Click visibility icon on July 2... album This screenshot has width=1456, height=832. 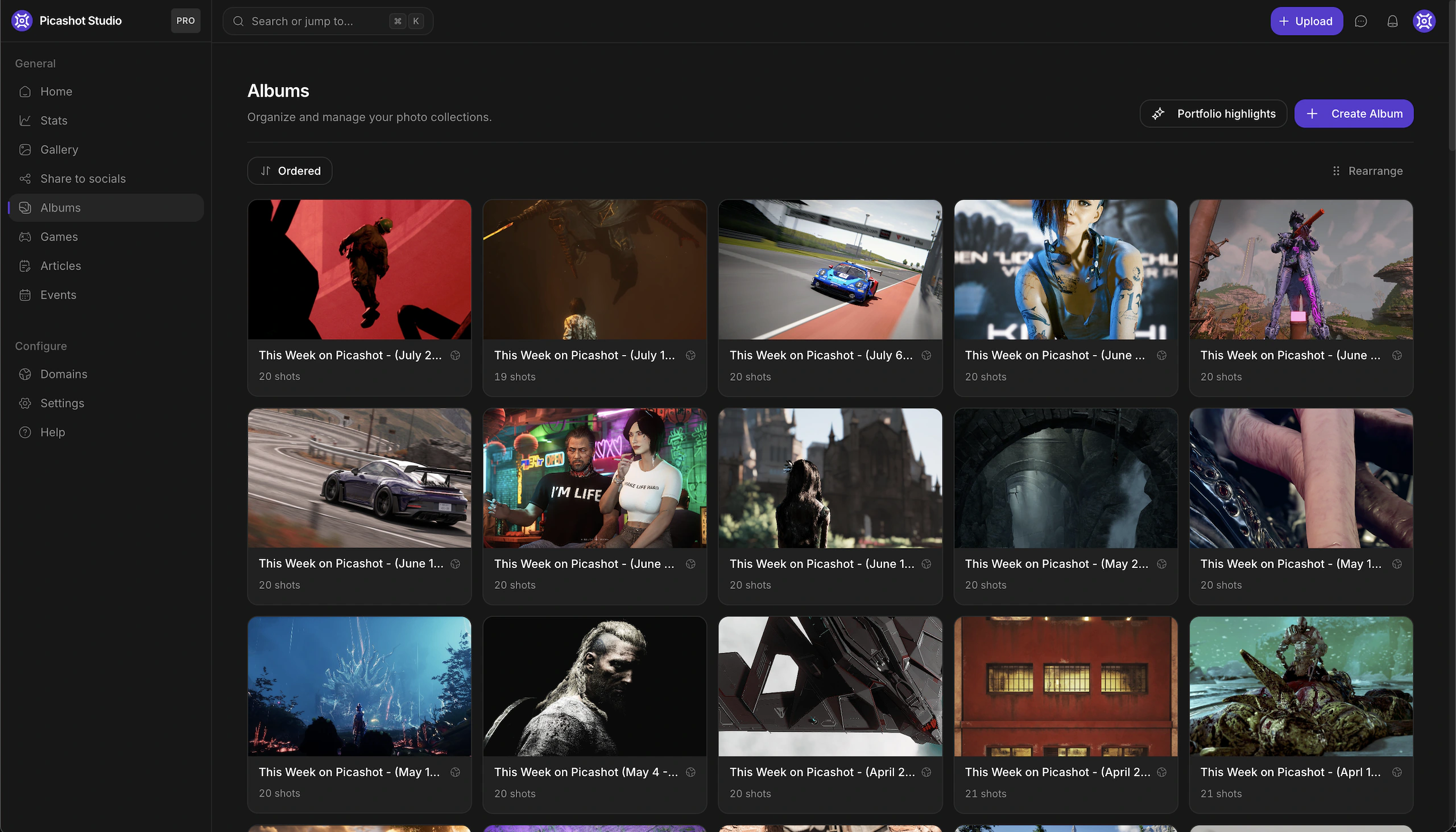tap(455, 356)
